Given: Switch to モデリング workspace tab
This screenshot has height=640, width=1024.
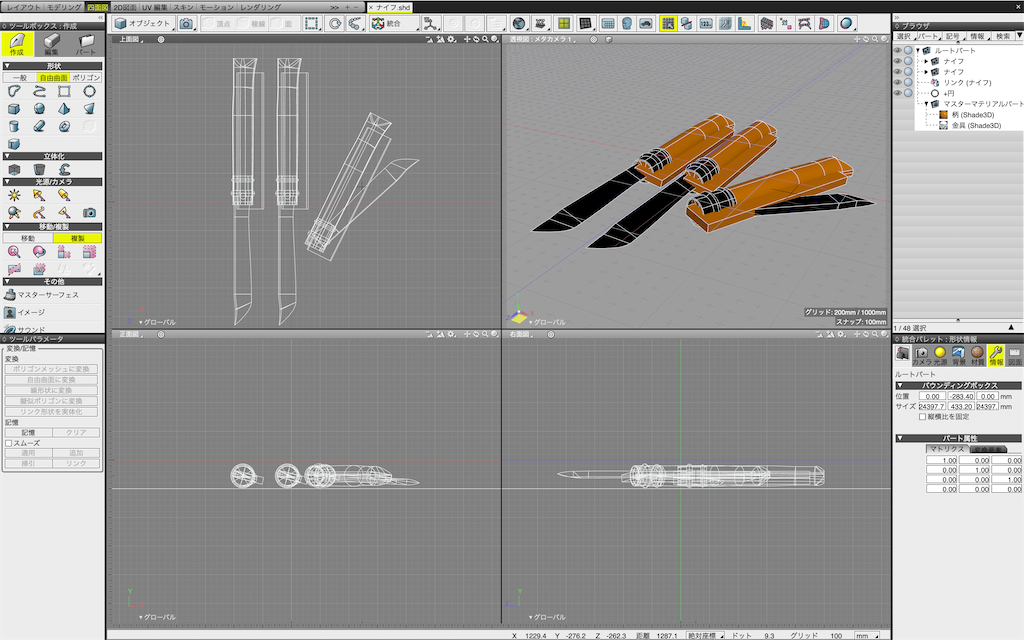Looking at the screenshot, I should click(x=64, y=7).
